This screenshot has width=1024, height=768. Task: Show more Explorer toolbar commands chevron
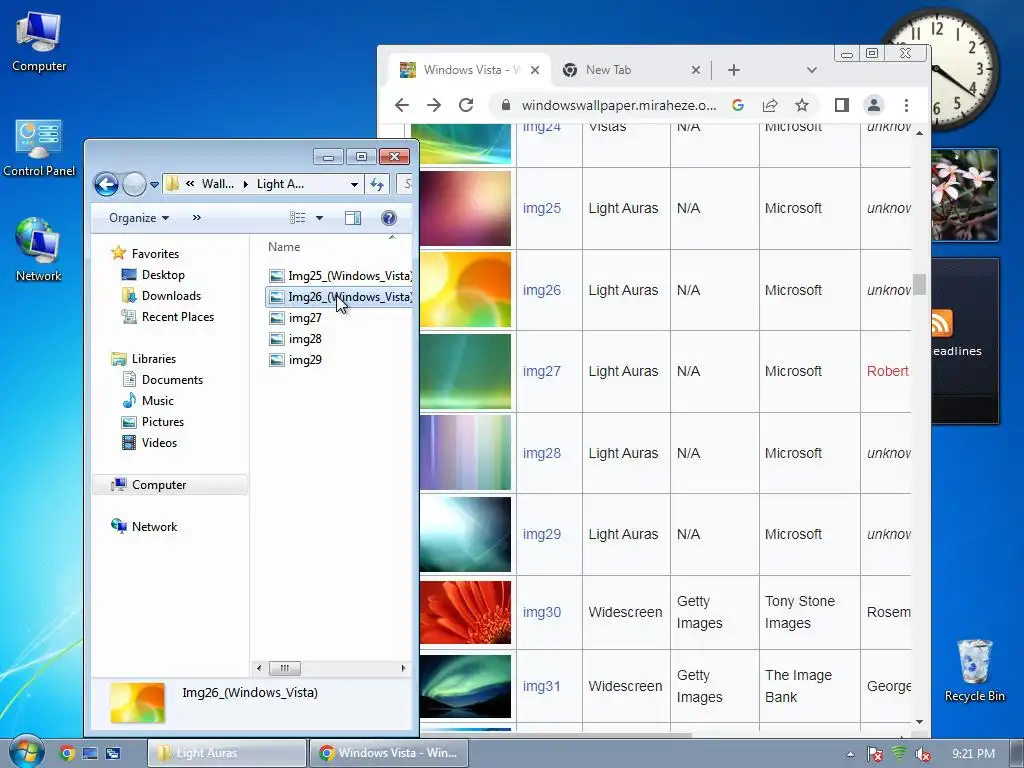[197, 217]
